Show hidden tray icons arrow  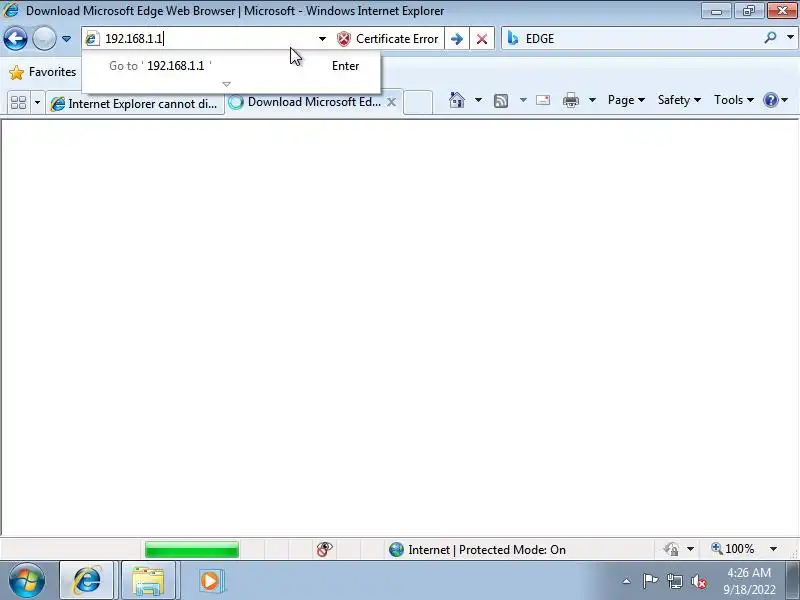point(627,581)
